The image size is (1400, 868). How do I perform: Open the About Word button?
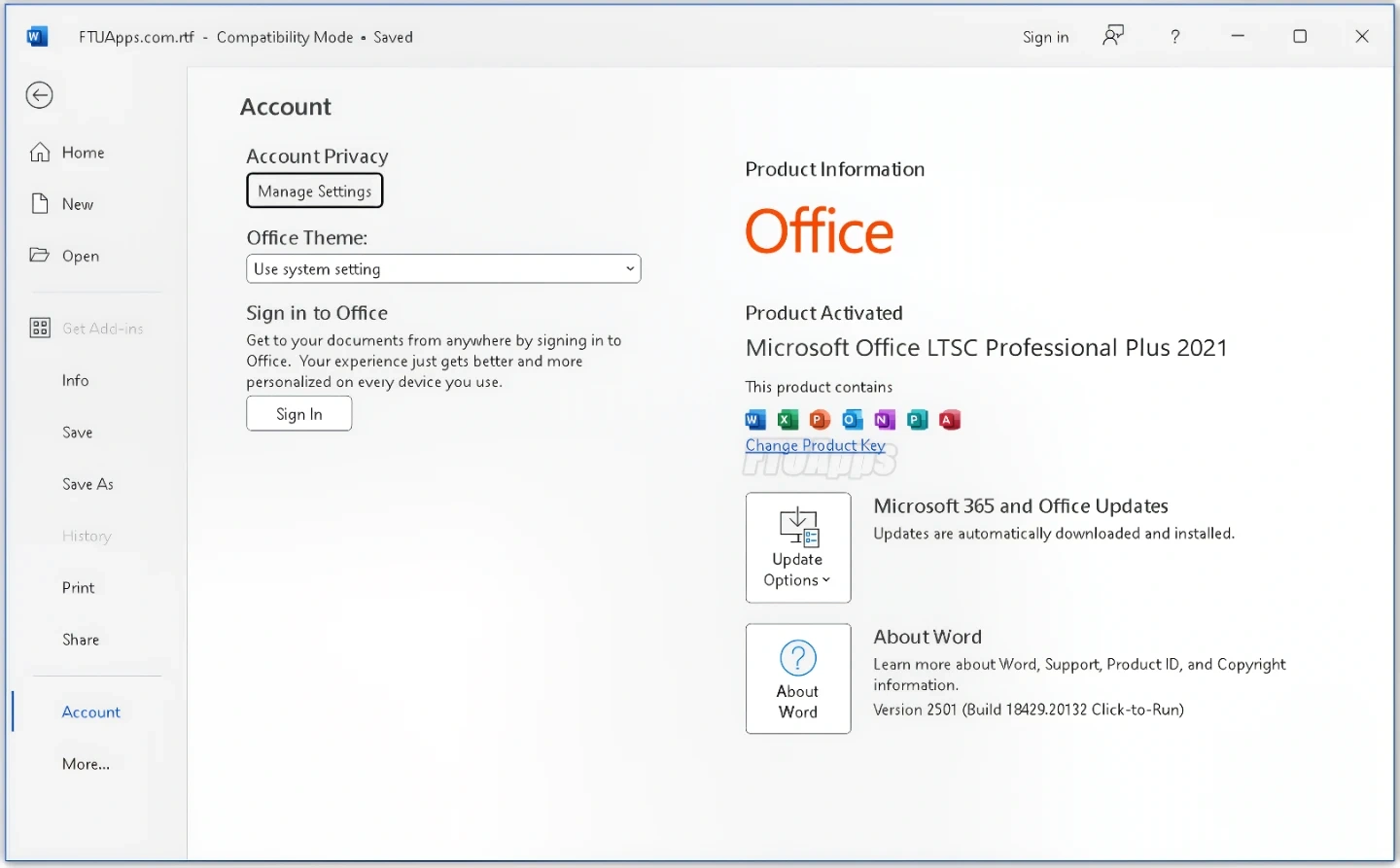pos(798,678)
